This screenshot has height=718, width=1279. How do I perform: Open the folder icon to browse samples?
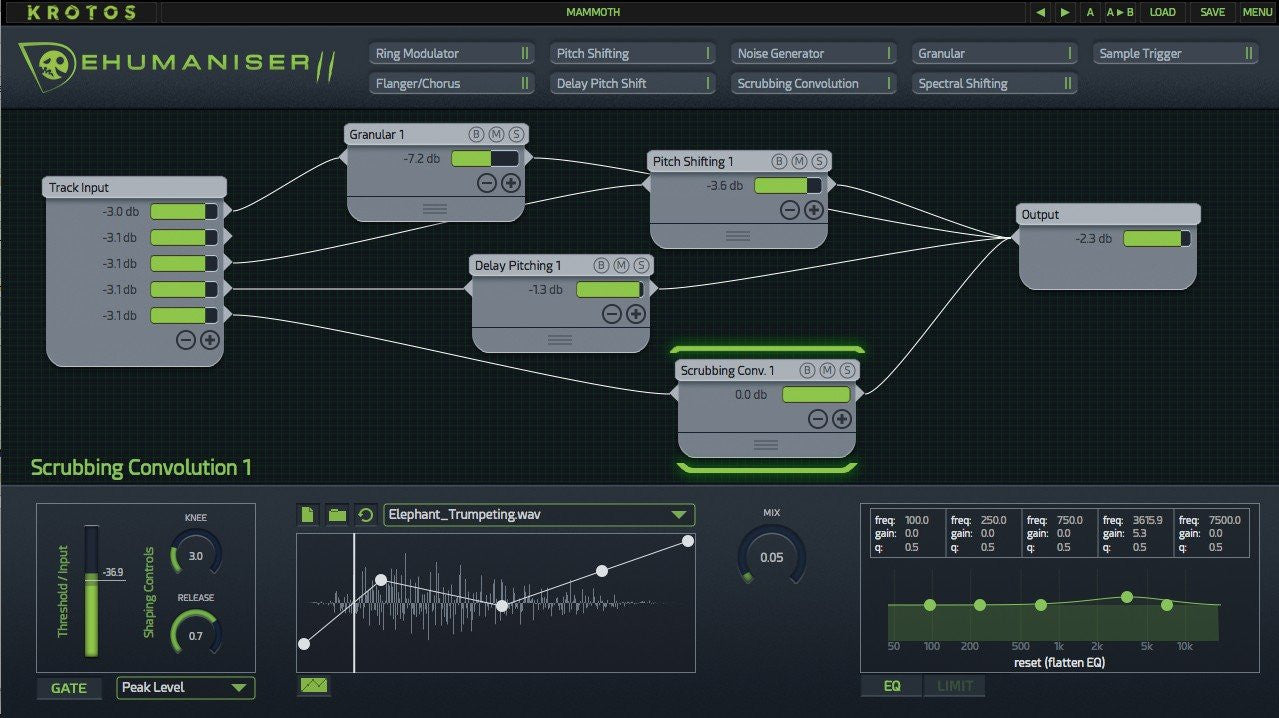click(337, 515)
